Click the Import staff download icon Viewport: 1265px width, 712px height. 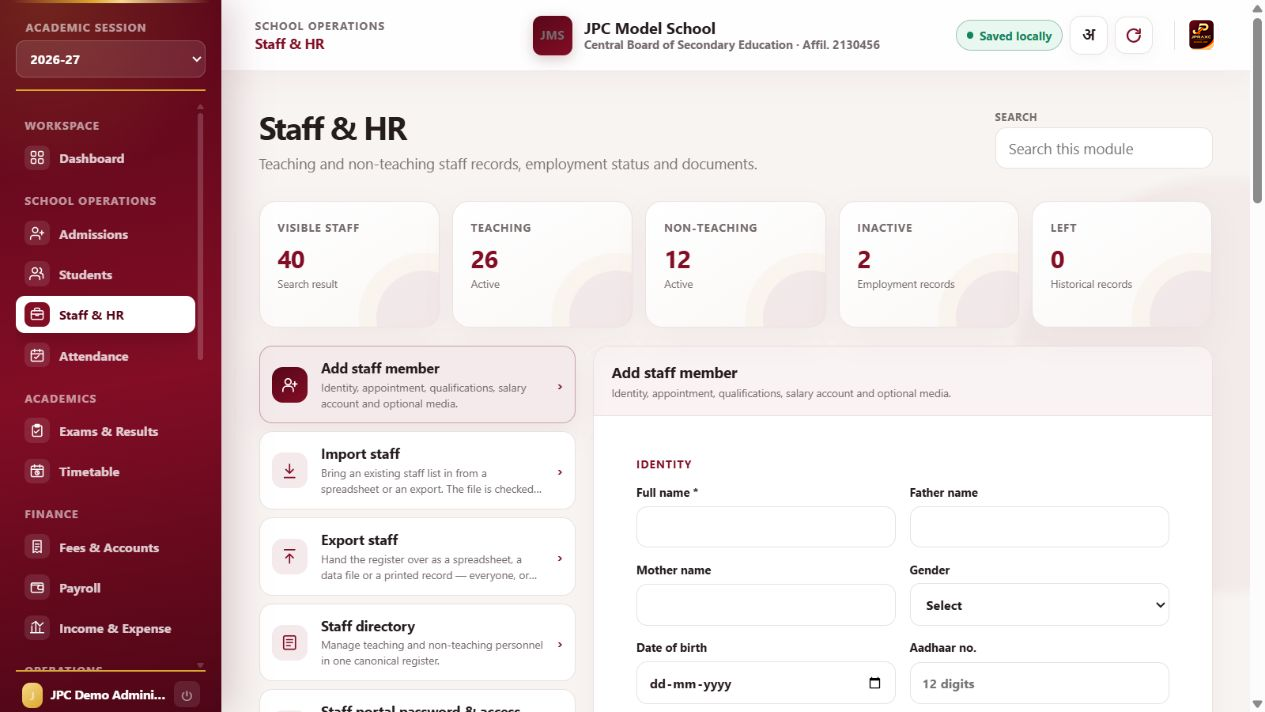tap(290, 471)
